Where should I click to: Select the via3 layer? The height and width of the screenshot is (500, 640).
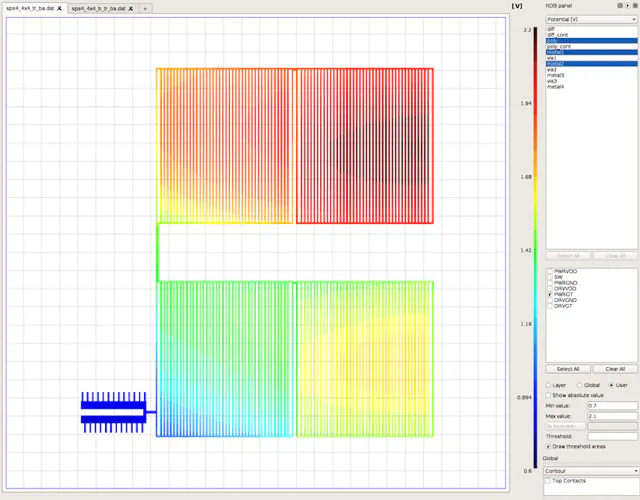tap(591, 81)
